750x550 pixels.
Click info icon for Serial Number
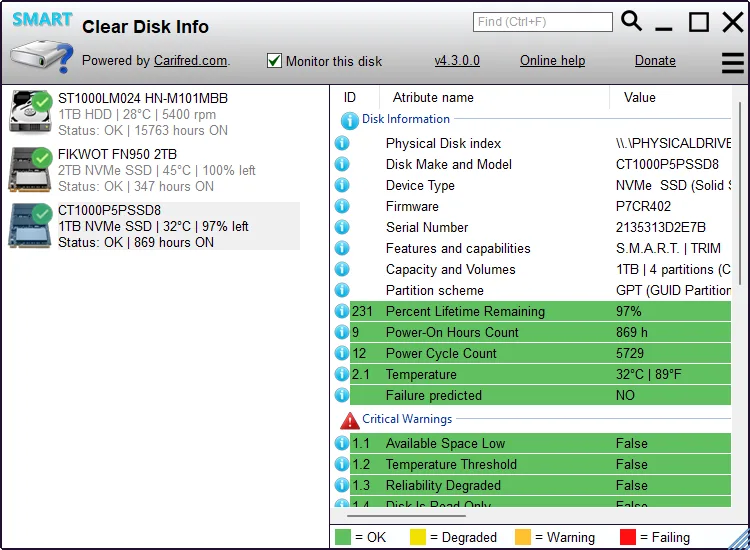click(x=342, y=227)
